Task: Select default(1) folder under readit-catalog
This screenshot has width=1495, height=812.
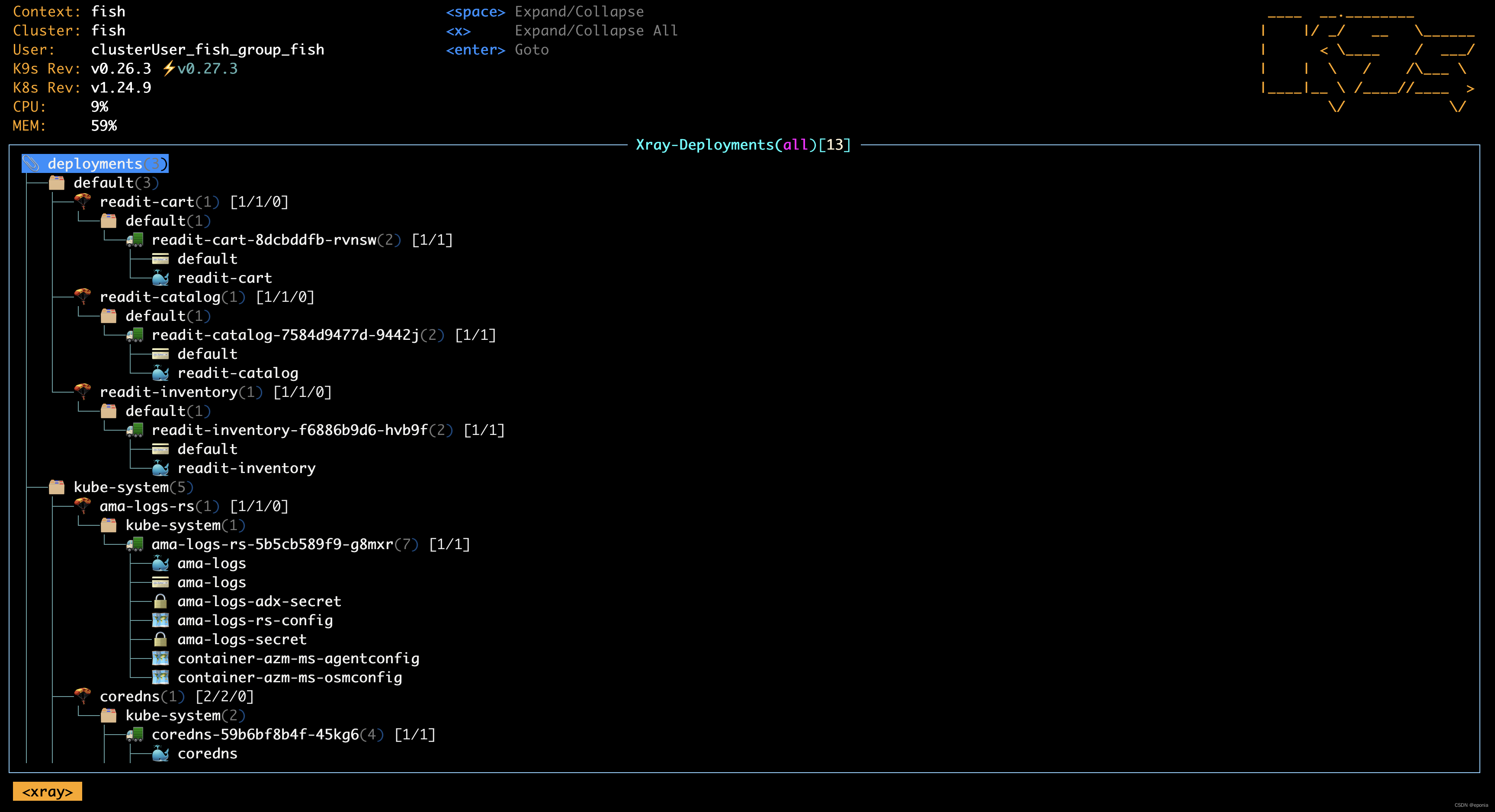Action: point(156,316)
